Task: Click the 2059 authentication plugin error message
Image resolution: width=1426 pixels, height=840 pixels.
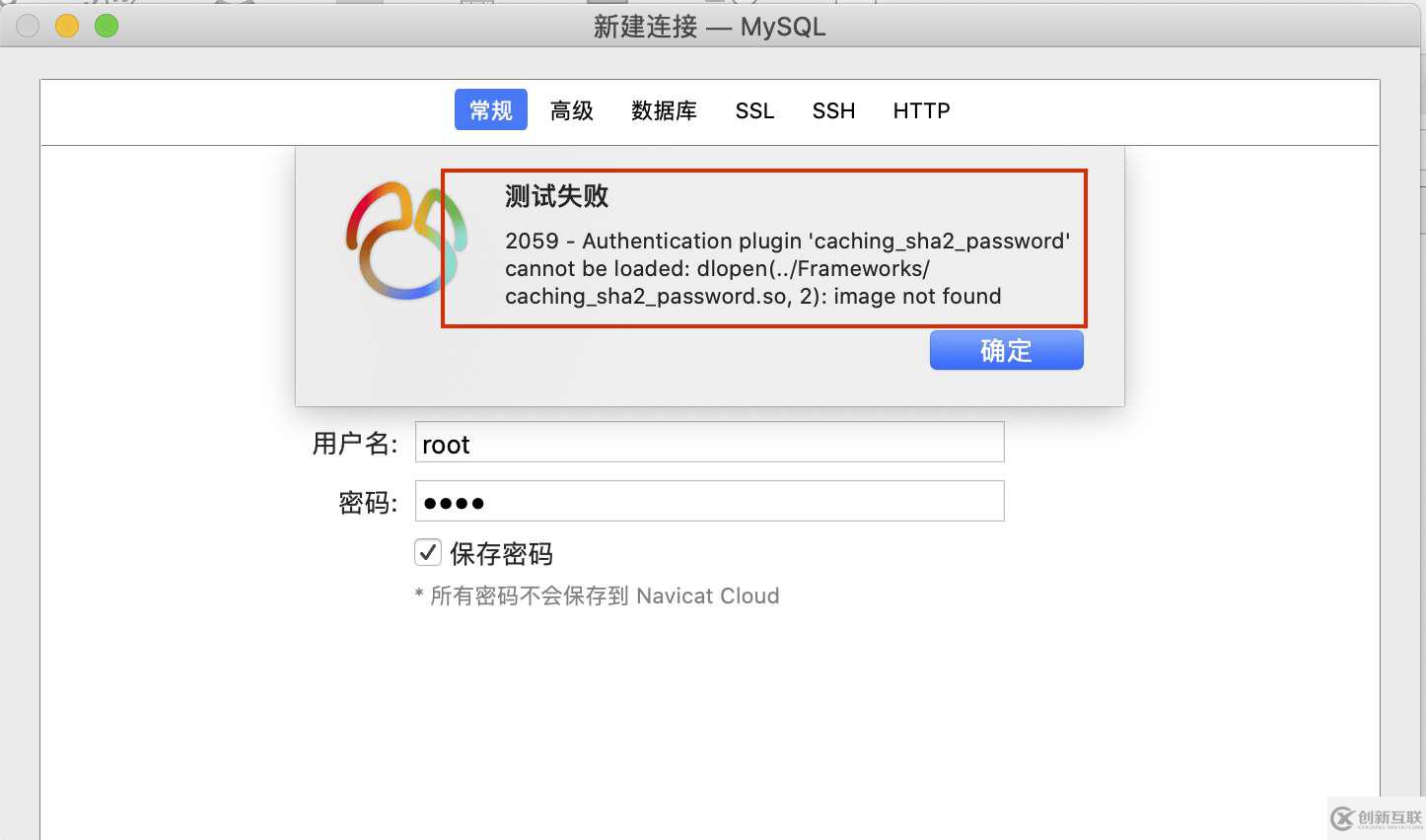Action: click(x=787, y=268)
